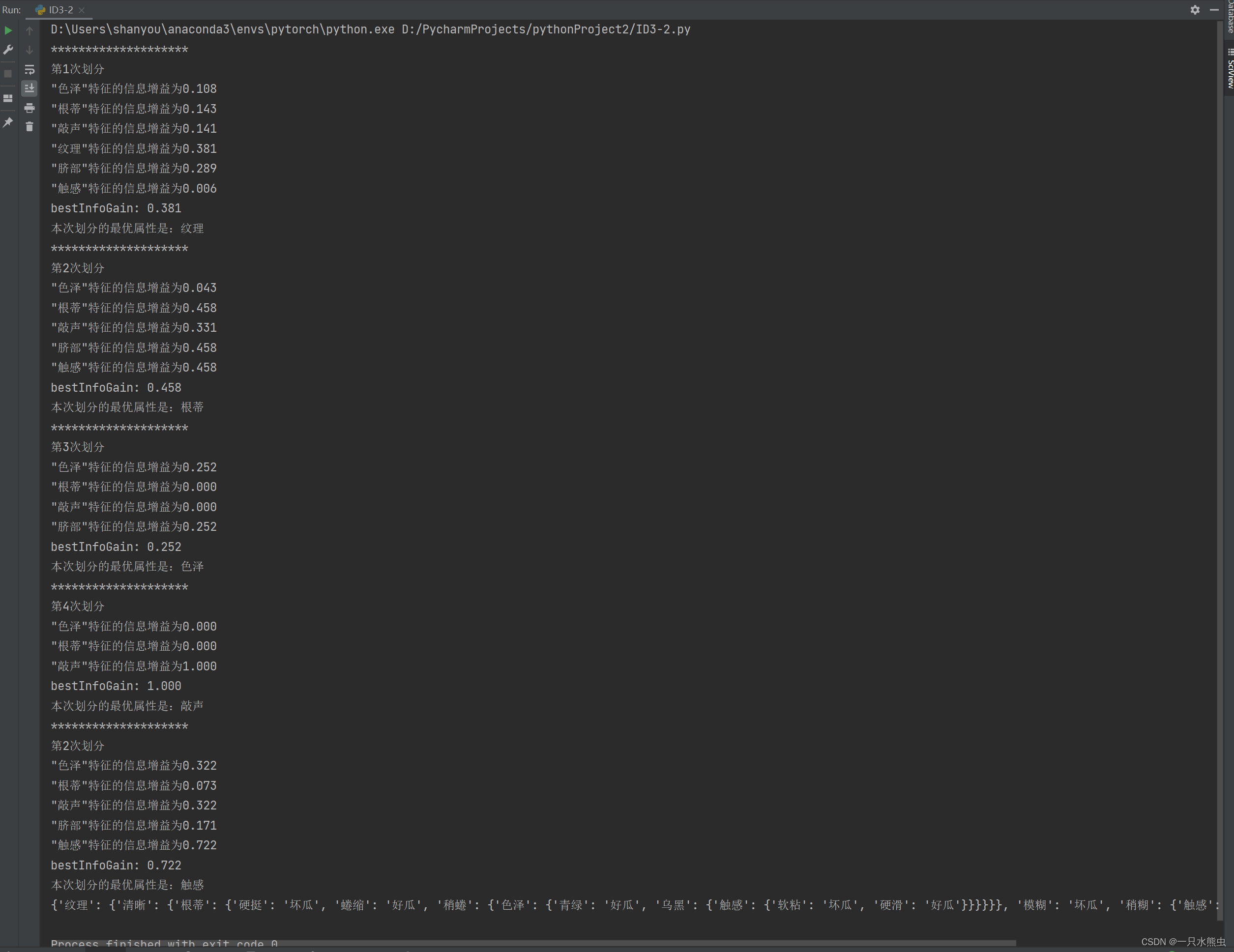This screenshot has width=1234, height=952.
Task: Click the python.exe command path line
Action: coord(371,29)
